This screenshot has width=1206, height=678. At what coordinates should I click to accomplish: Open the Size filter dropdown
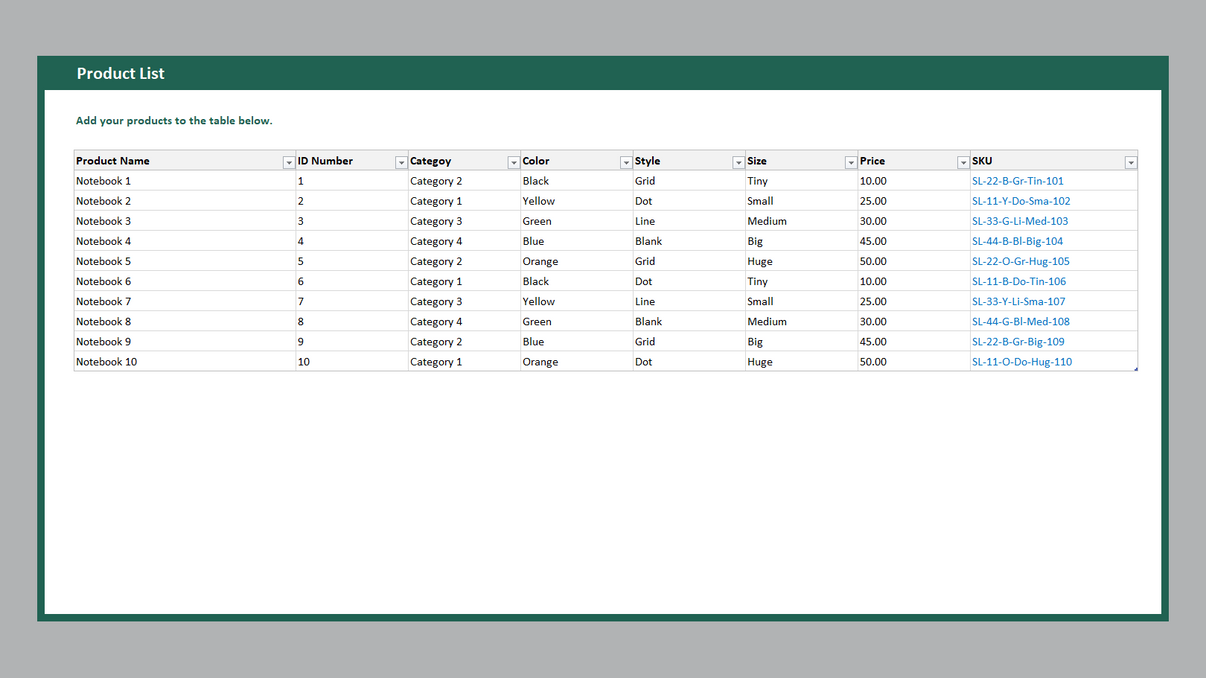click(851, 161)
